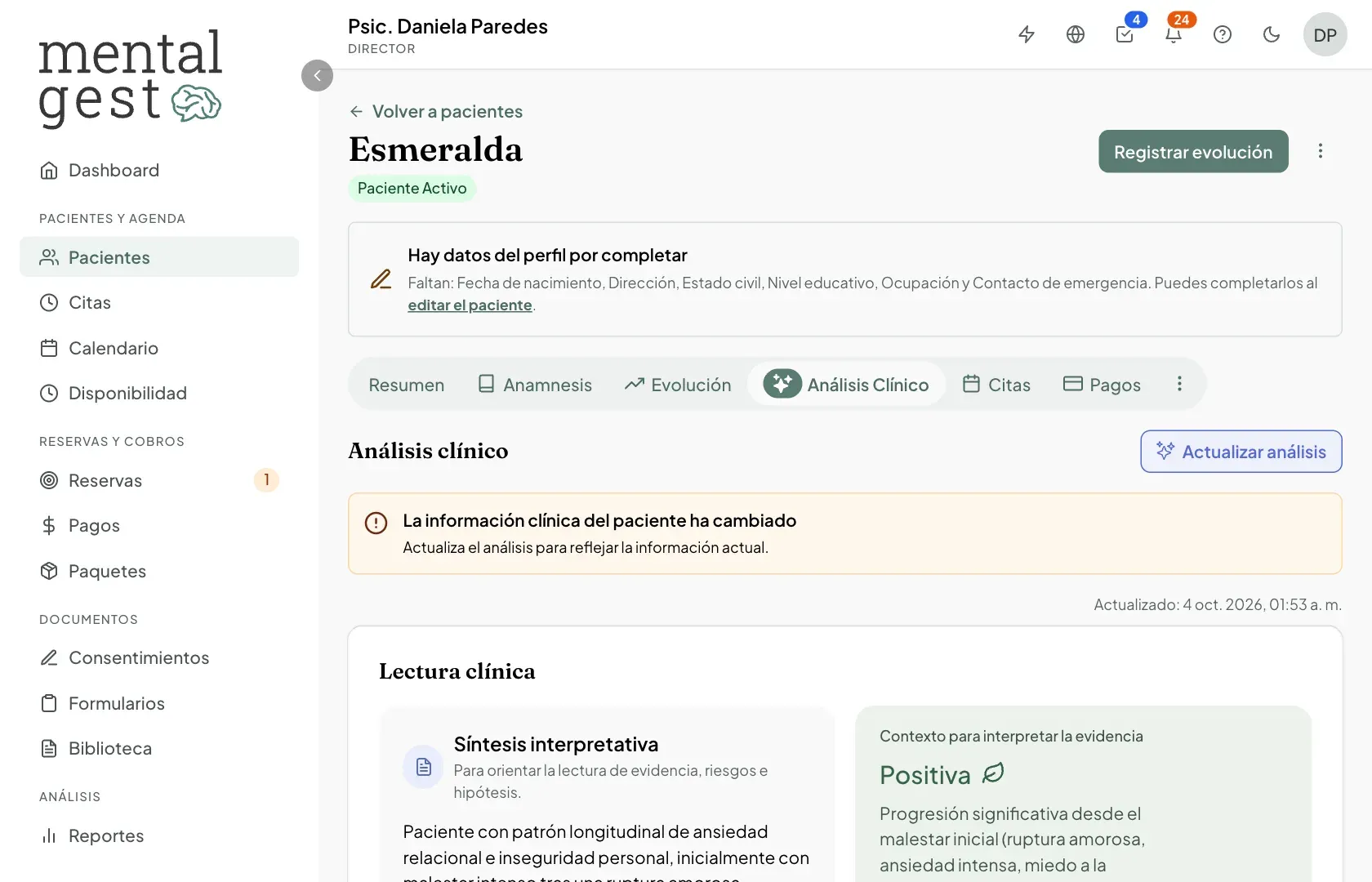Image resolution: width=1372 pixels, height=882 pixels.
Task: Open Reportes in the sidebar
Action: click(x=159, y=835)
